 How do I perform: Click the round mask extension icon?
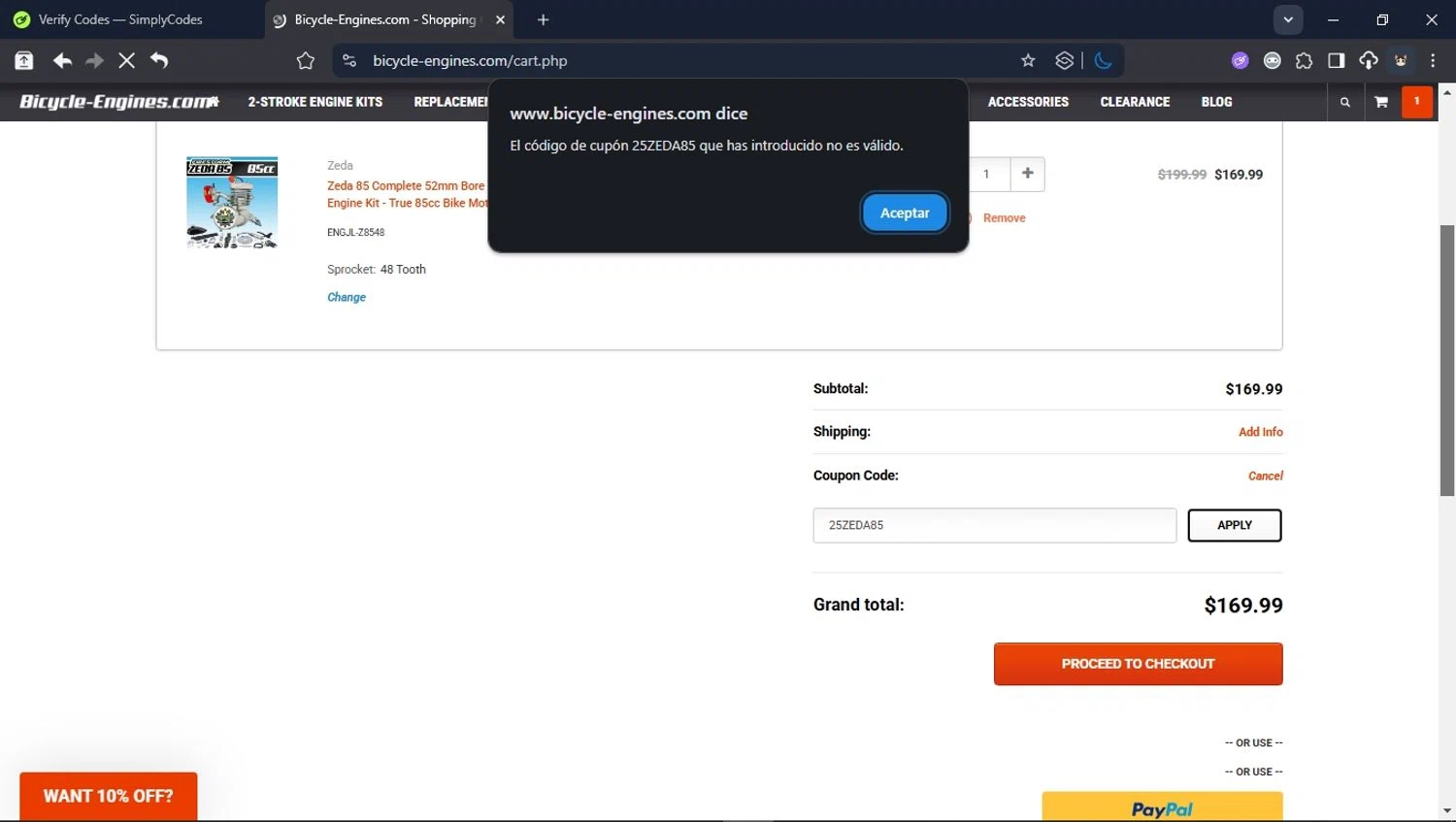pyautogui.click(x=1272, y=60)
